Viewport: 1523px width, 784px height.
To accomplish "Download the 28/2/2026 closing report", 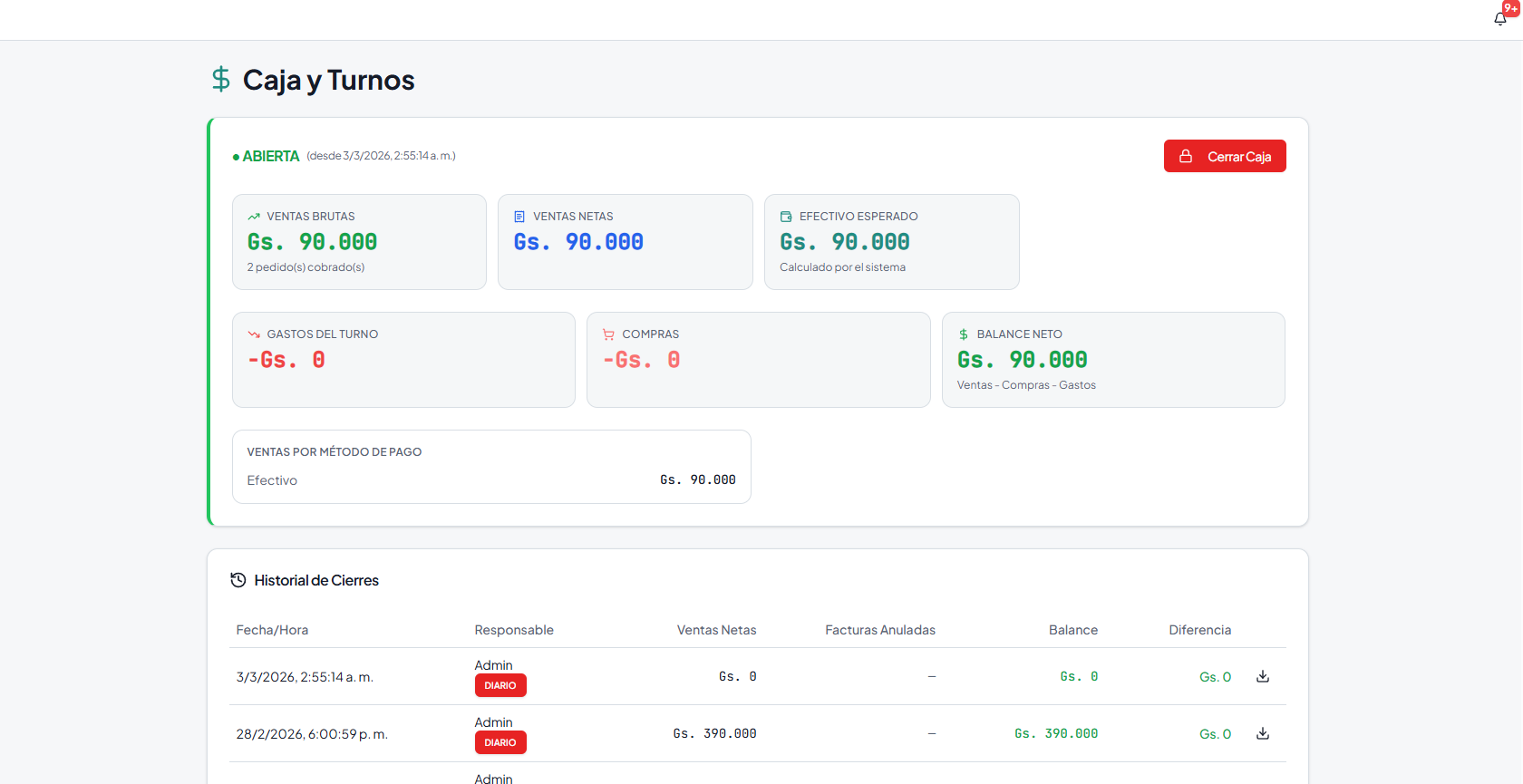I will [1263, 733].
